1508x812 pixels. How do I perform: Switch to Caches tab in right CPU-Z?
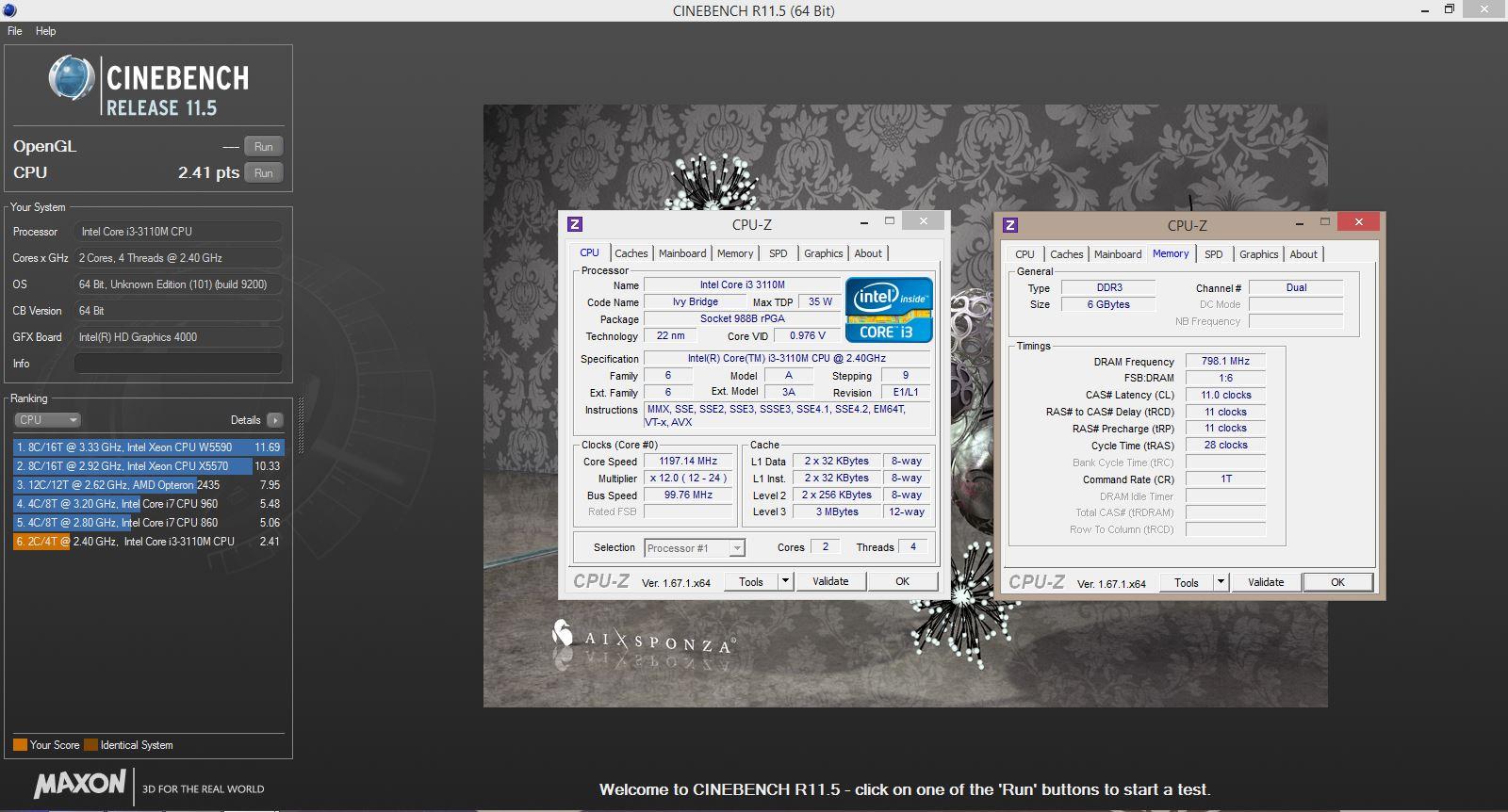click(1067, 254)
